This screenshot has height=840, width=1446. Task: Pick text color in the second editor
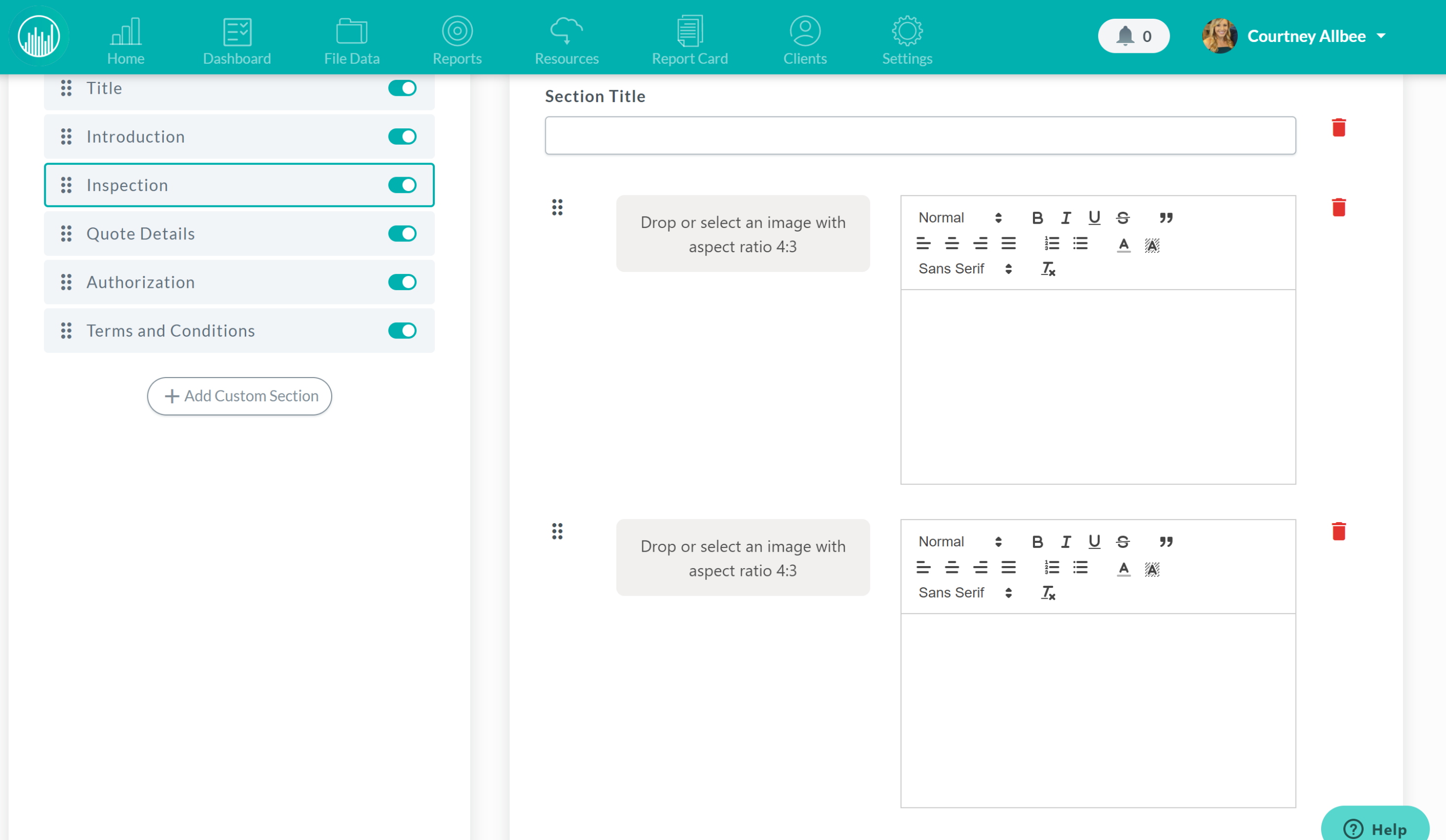click(x=1123, y=569)
